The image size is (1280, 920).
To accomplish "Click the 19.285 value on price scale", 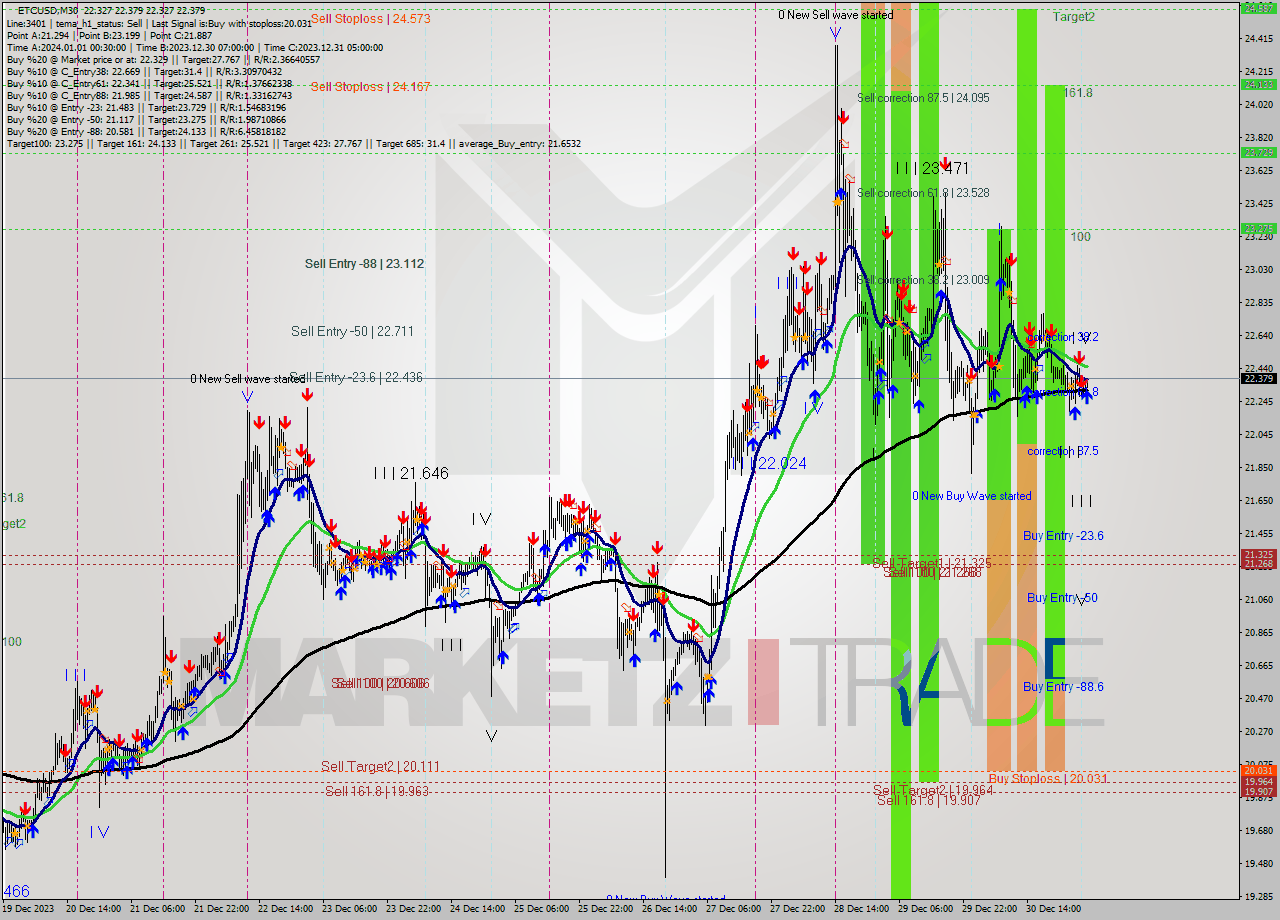I will click(1258, 896).
